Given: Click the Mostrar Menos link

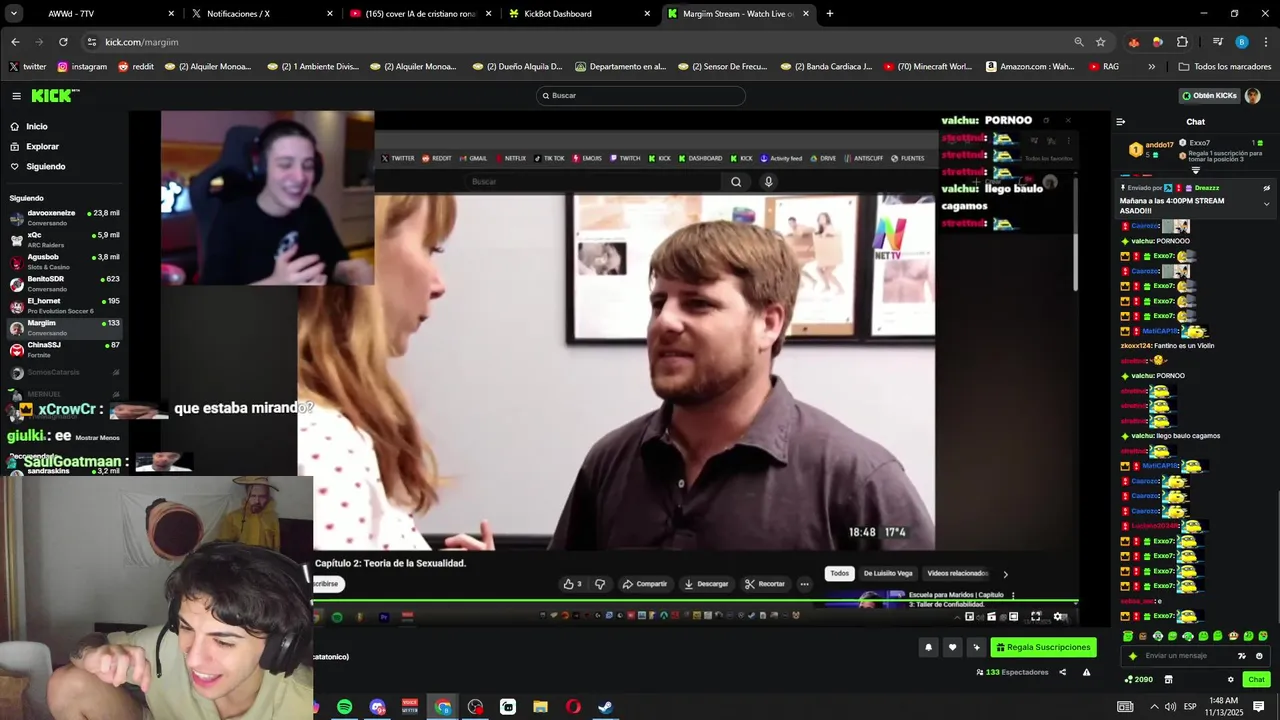Looking at the screenshot, I should pyautogui.click(x=97, y=438).
